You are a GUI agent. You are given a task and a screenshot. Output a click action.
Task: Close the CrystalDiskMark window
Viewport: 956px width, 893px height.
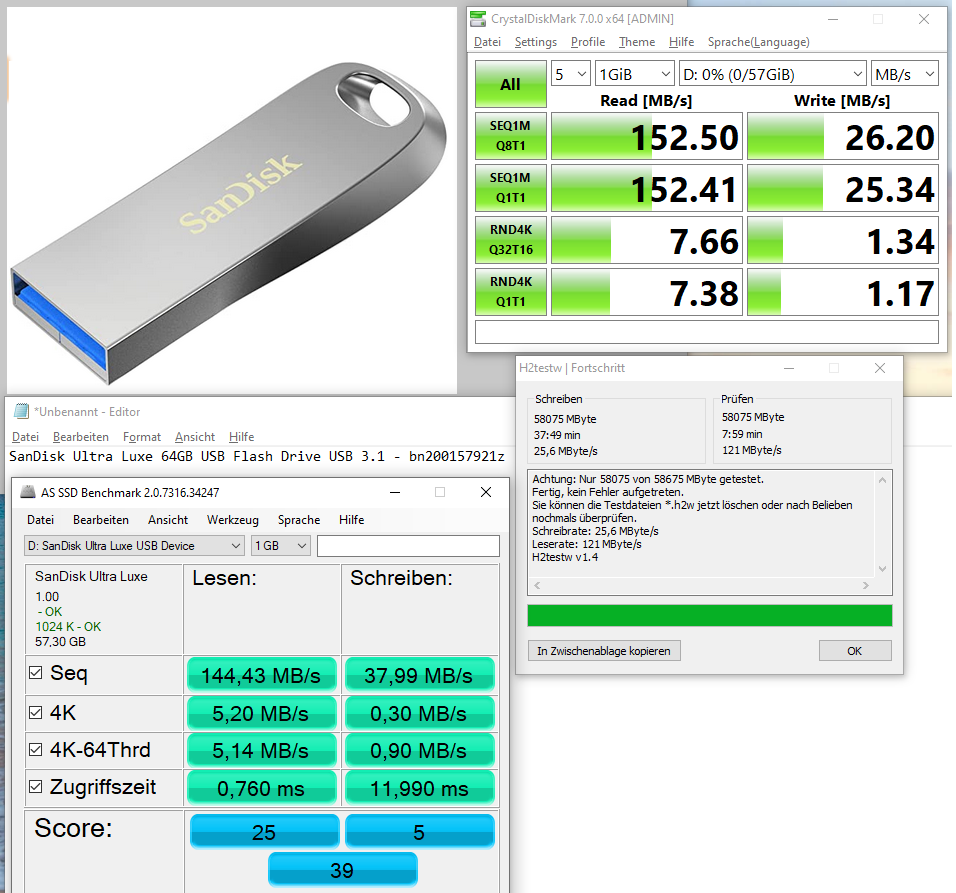tap(924, 19)
